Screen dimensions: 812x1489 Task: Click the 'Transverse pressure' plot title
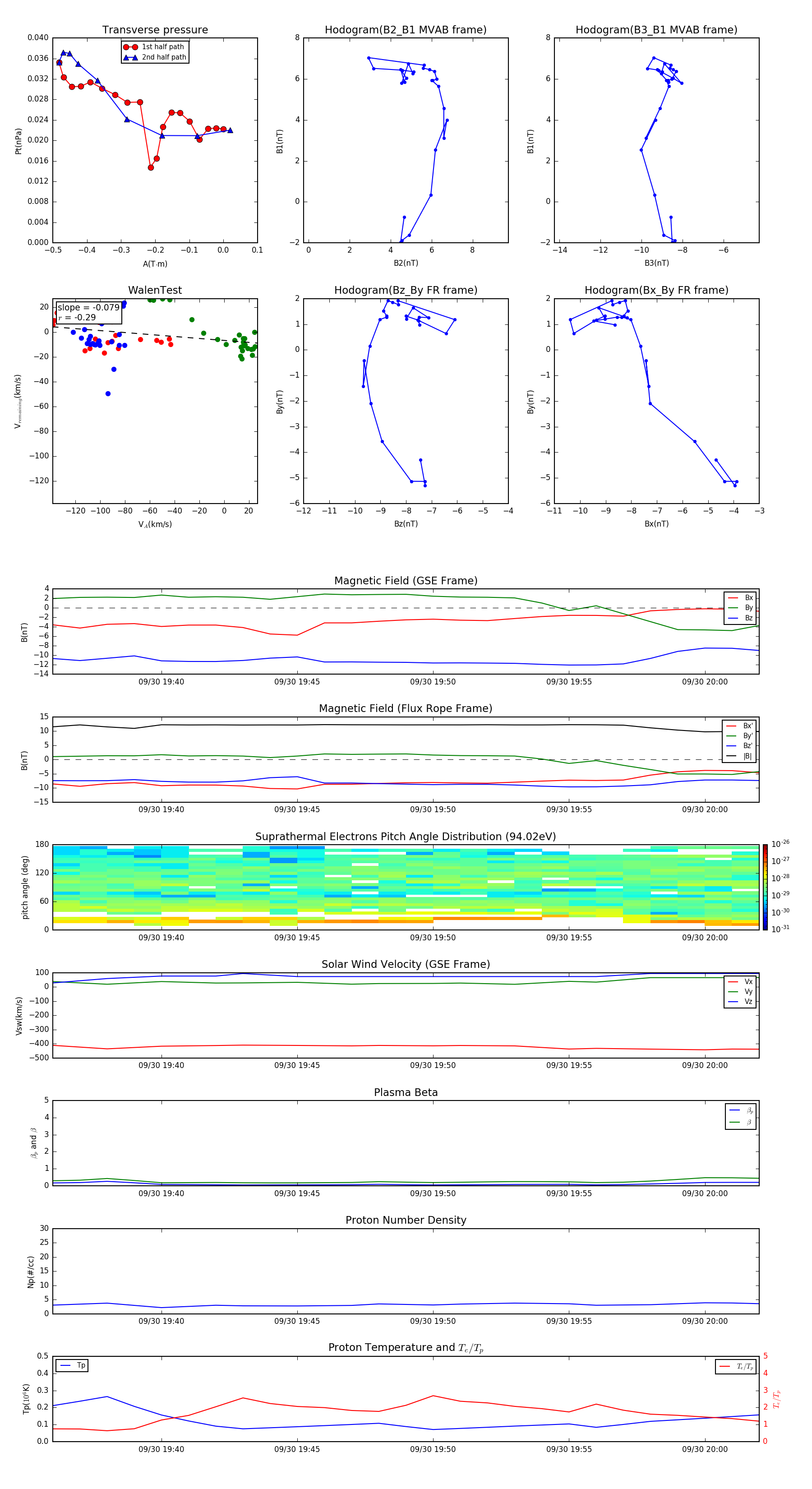coord(155,30)
